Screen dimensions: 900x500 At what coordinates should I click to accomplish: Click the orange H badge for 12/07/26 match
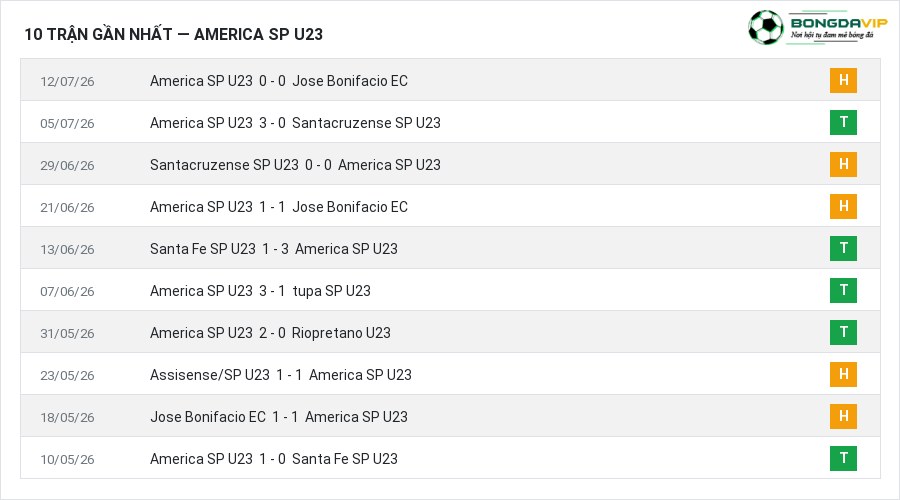843,80
